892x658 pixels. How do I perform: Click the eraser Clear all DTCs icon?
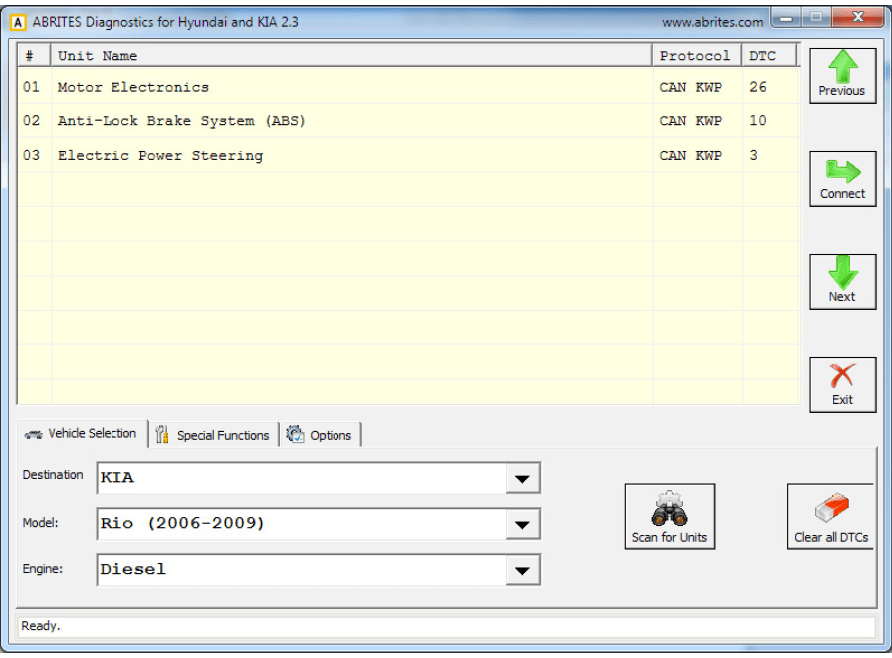pos(831,509)
